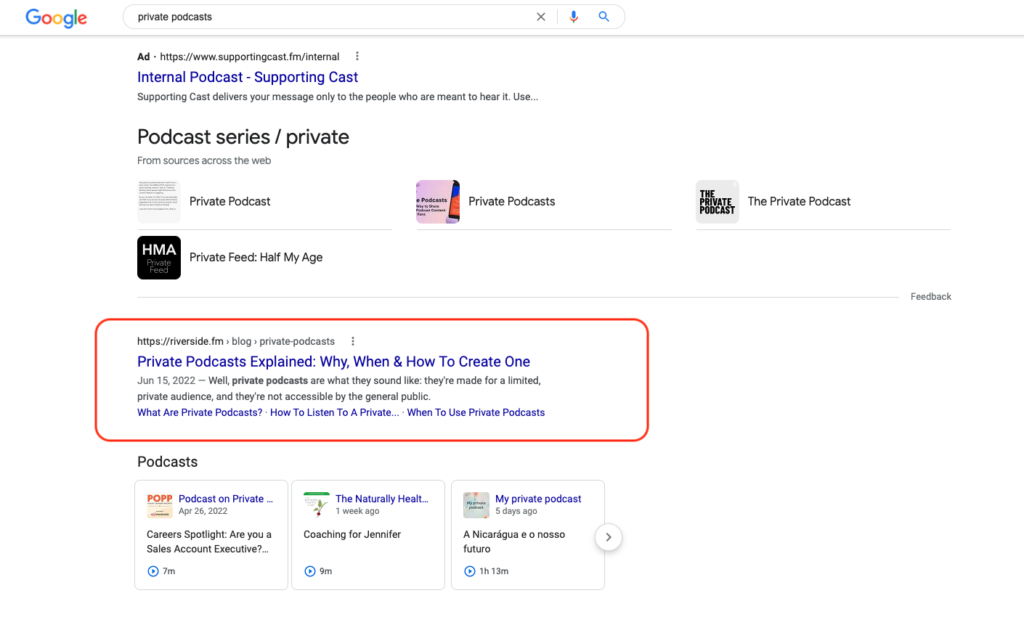Open the 'Private Podcasts' series entry text
The image size is (1024, 617).
click(x=511, y=202)
